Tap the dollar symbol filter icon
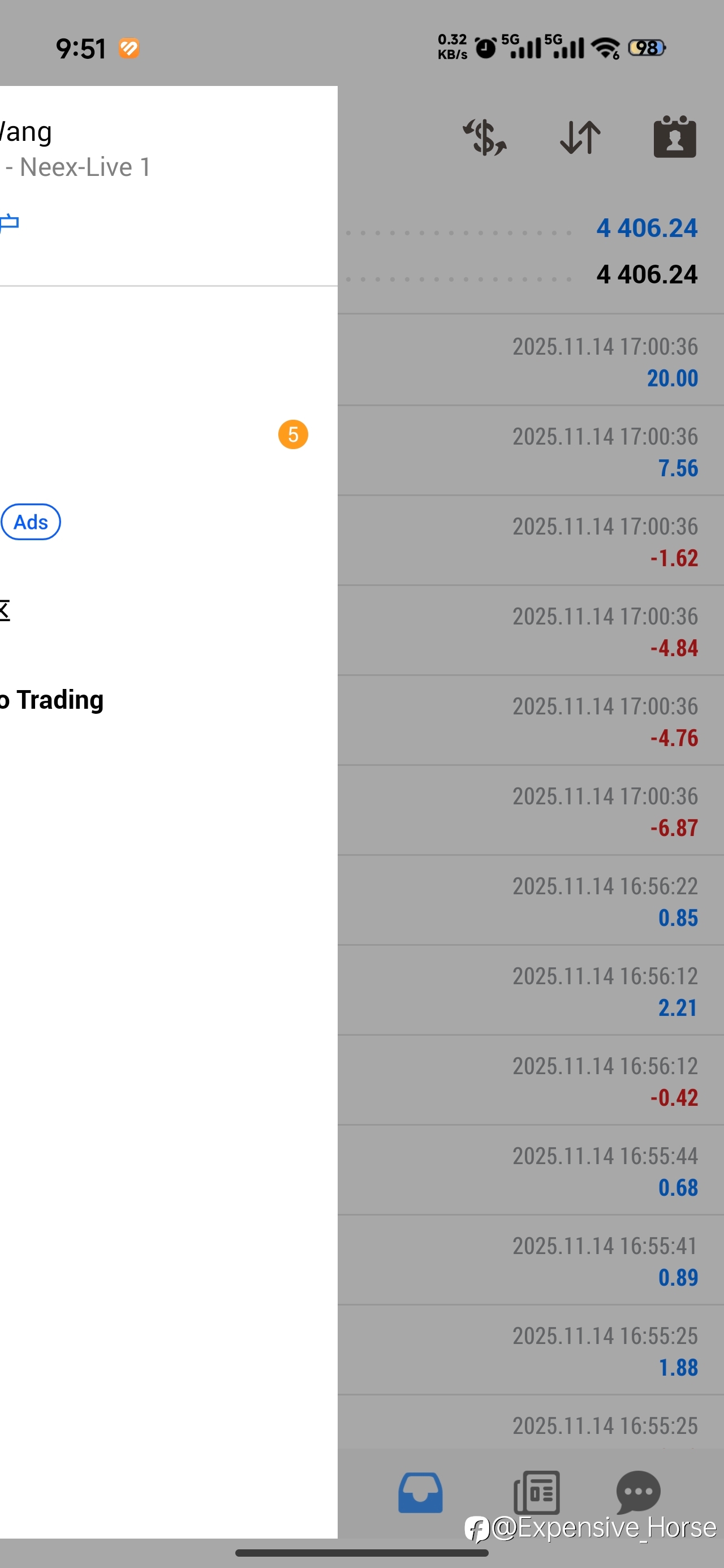 pyautogui.click(x=484, y=137)
